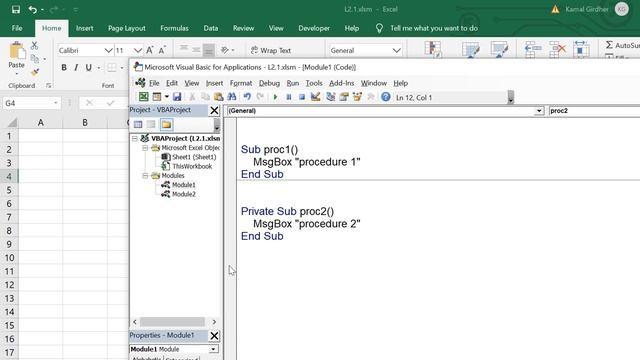Toggle Folders icon in Project panel
The image size is (640, 360).
[x=166, y=124]
